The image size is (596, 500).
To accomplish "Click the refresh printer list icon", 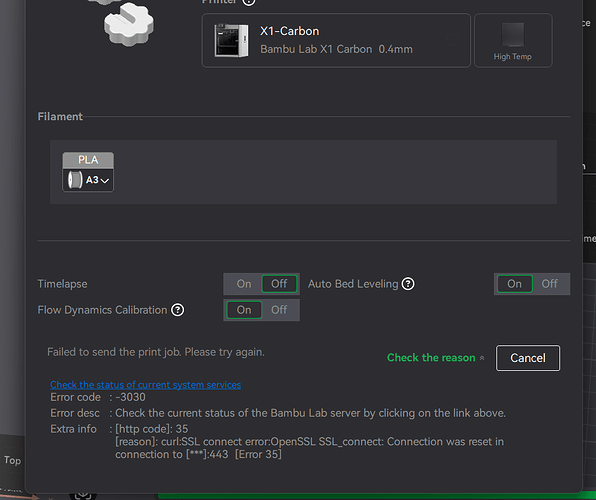I will point(453,40).
